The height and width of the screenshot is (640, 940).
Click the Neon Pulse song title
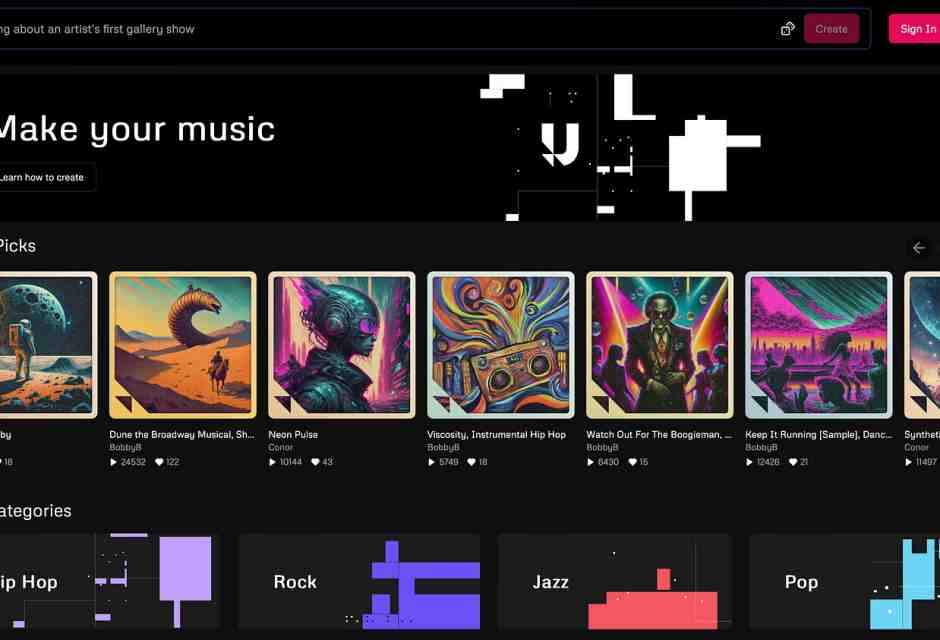click(x=293, y=434)
